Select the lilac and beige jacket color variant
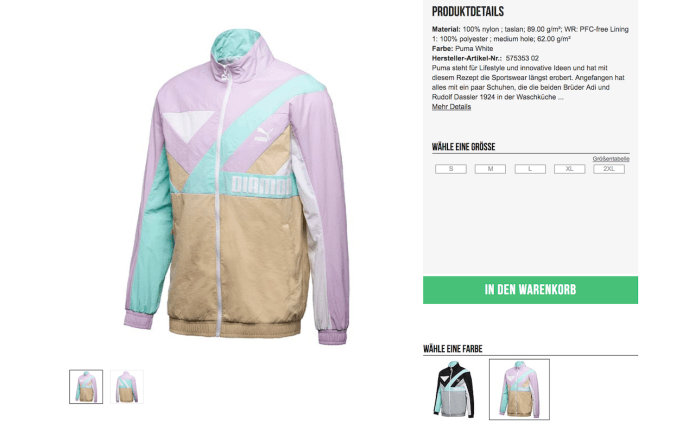 click(x=519, y=389)
